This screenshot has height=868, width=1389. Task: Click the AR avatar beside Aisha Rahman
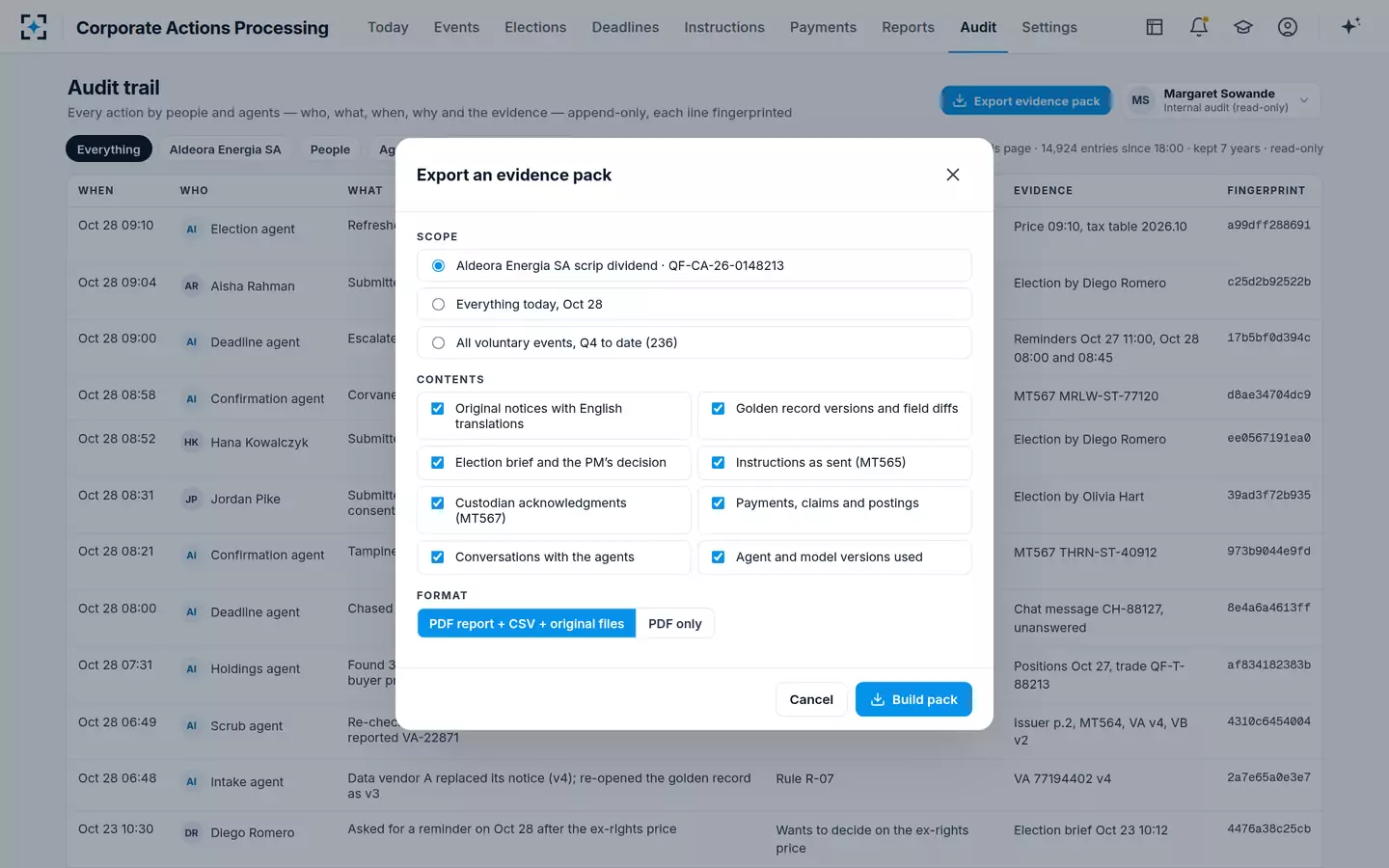point(191,286)
